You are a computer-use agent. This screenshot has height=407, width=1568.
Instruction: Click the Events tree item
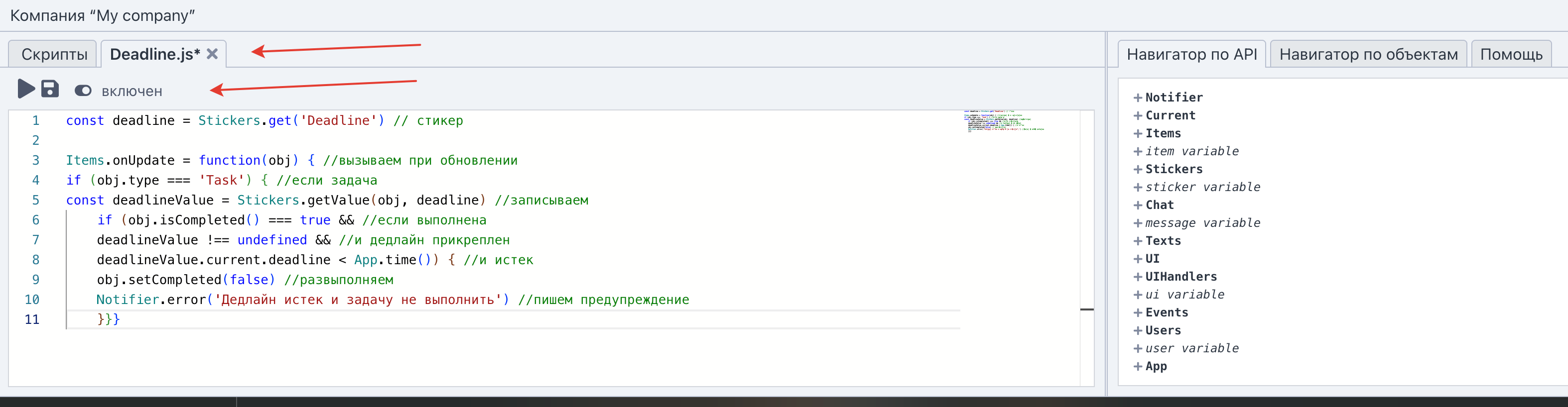(1166, 312)
